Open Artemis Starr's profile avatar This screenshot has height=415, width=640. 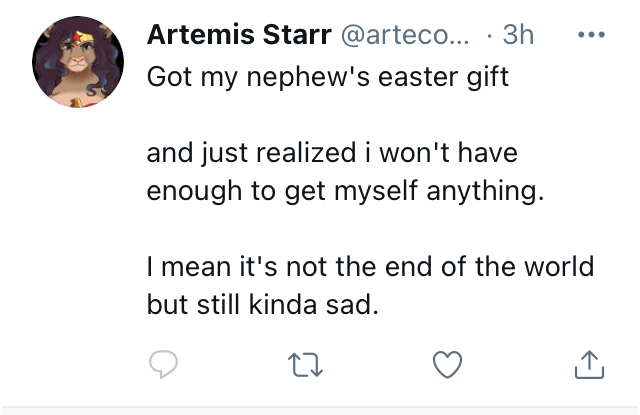[78, 62]
